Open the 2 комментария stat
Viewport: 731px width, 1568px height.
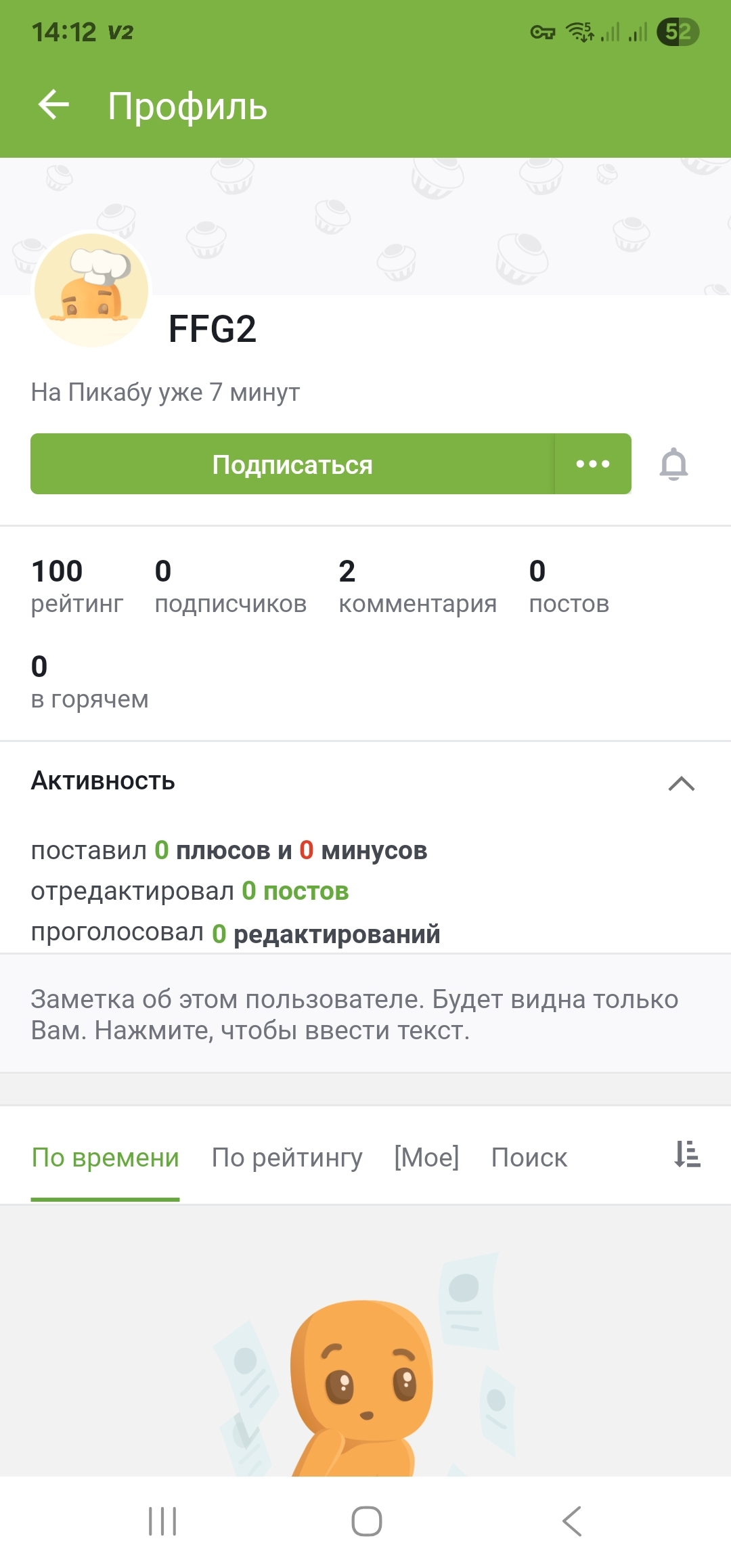[418, 586]
